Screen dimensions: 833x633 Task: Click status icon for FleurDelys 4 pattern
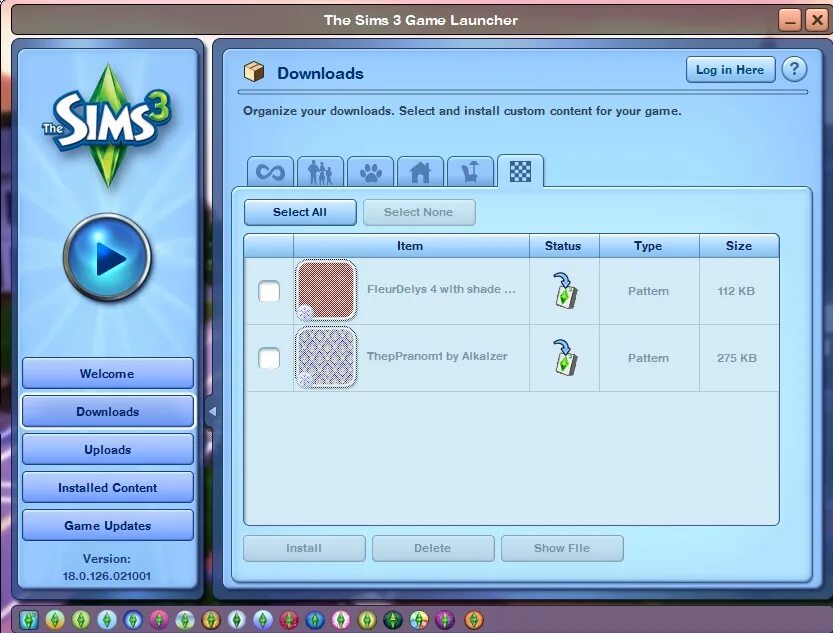564,290
